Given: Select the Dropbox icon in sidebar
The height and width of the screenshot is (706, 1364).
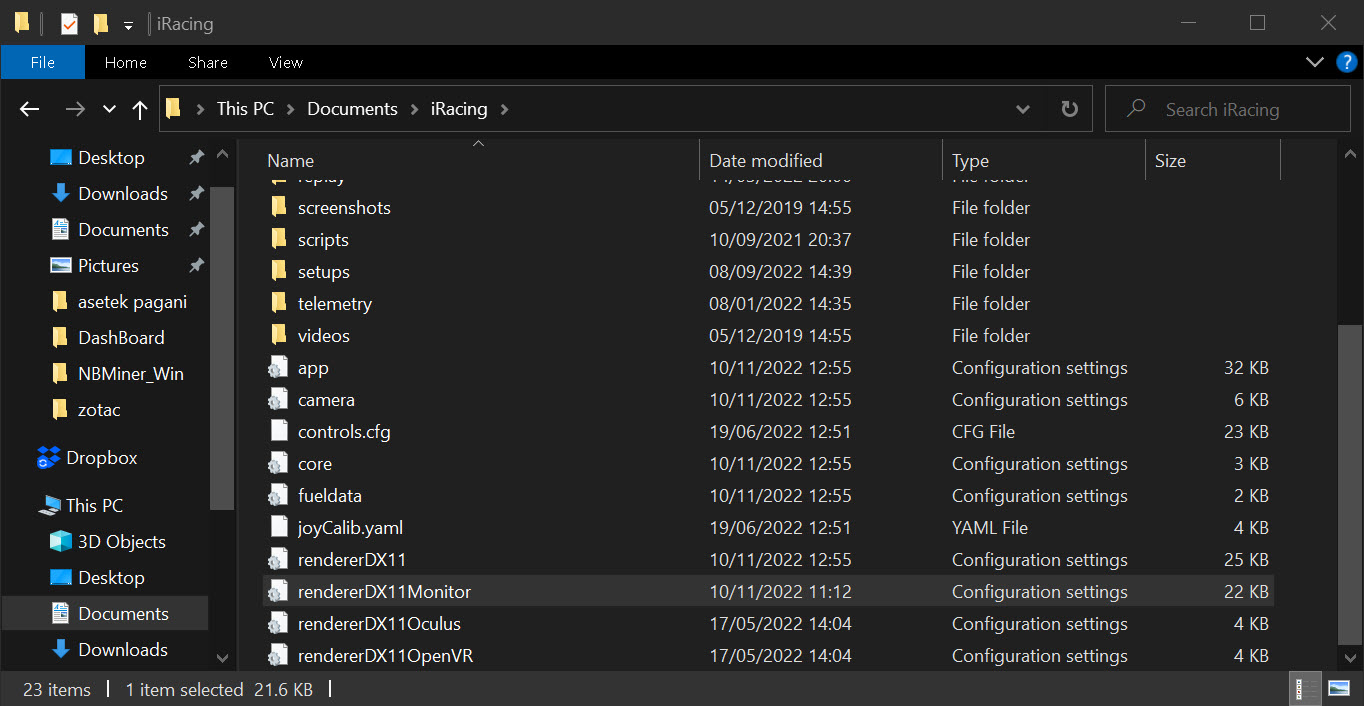Looking at the screenshot, I should click(x=49, y=458).
